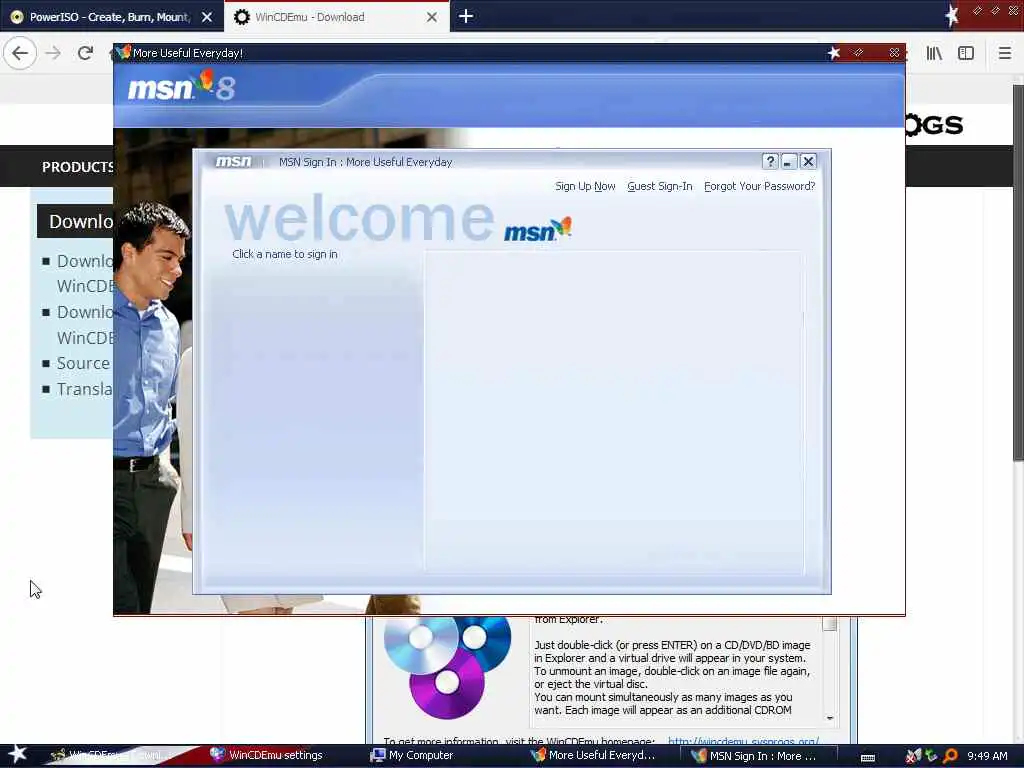Click the star icon in Firefox title bar
This screenshot has width=1024, height=768.
click(x=952, y=14)
